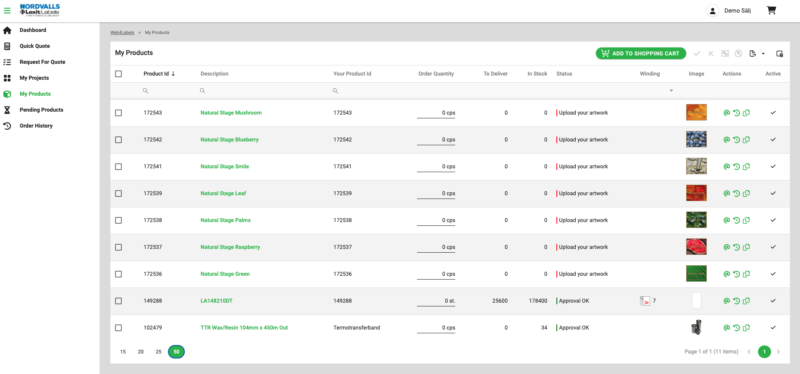Open the Demo Sälj user profile
This screenshot has width=800, height=374.
(729, 11)
